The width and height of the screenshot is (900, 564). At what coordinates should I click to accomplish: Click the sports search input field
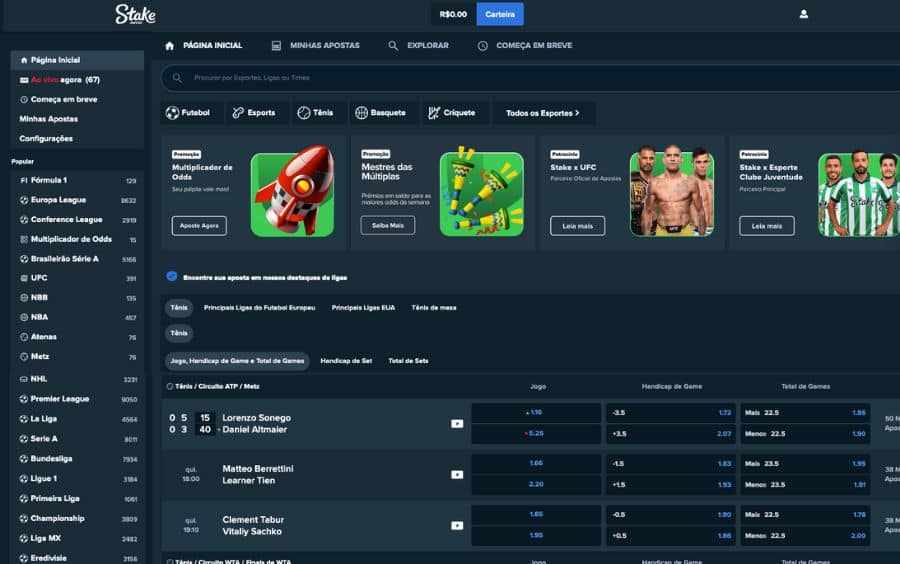click(531, 77)
